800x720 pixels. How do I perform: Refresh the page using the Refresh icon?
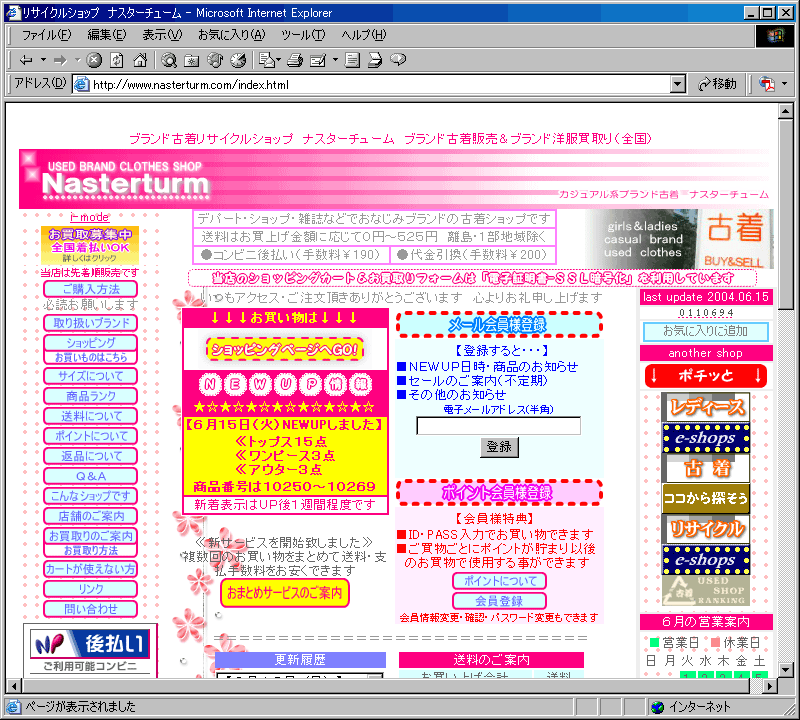pyautogui.click(x=117, y=60)
